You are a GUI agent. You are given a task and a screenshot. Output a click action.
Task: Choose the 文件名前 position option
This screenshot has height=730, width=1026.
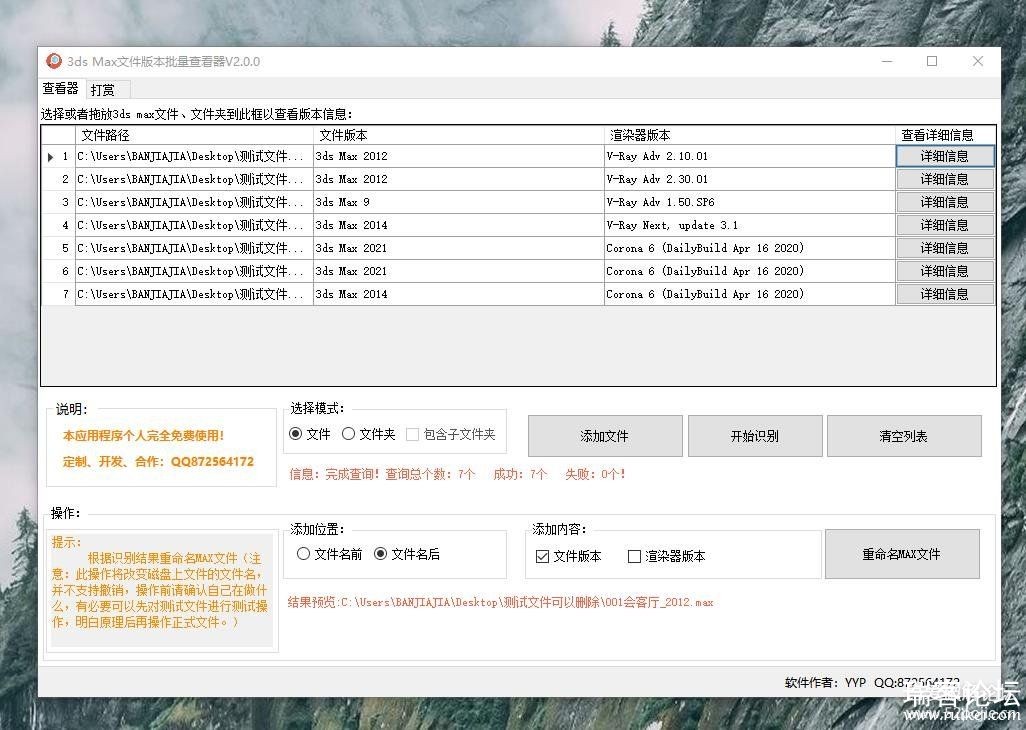point(329,554)
